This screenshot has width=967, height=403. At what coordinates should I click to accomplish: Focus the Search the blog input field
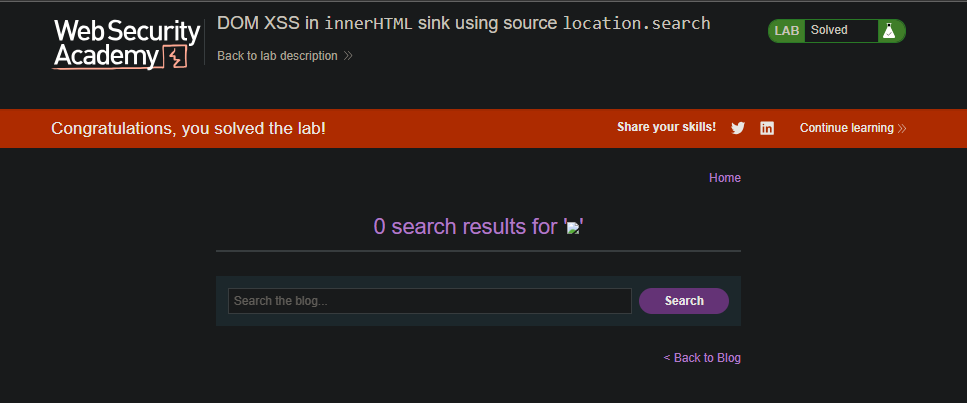click(x=430, y=301)
